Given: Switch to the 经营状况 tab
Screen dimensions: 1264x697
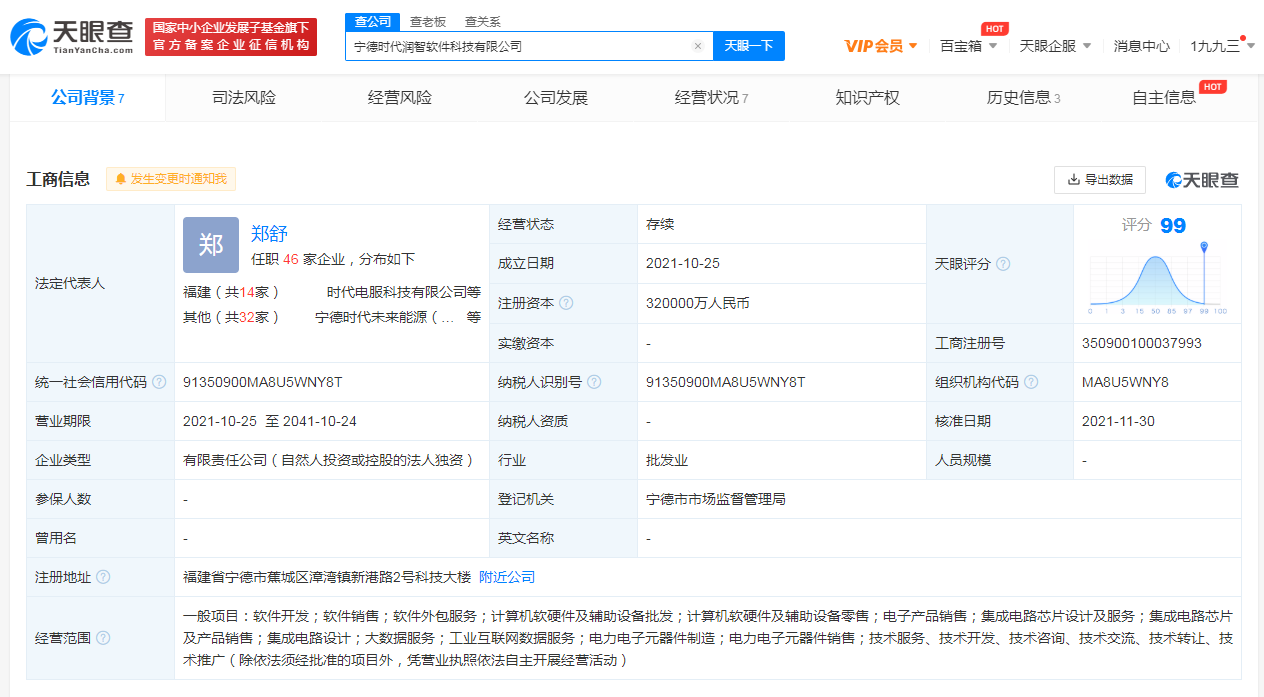Looking at the screenshot, I should coord(712,98).
